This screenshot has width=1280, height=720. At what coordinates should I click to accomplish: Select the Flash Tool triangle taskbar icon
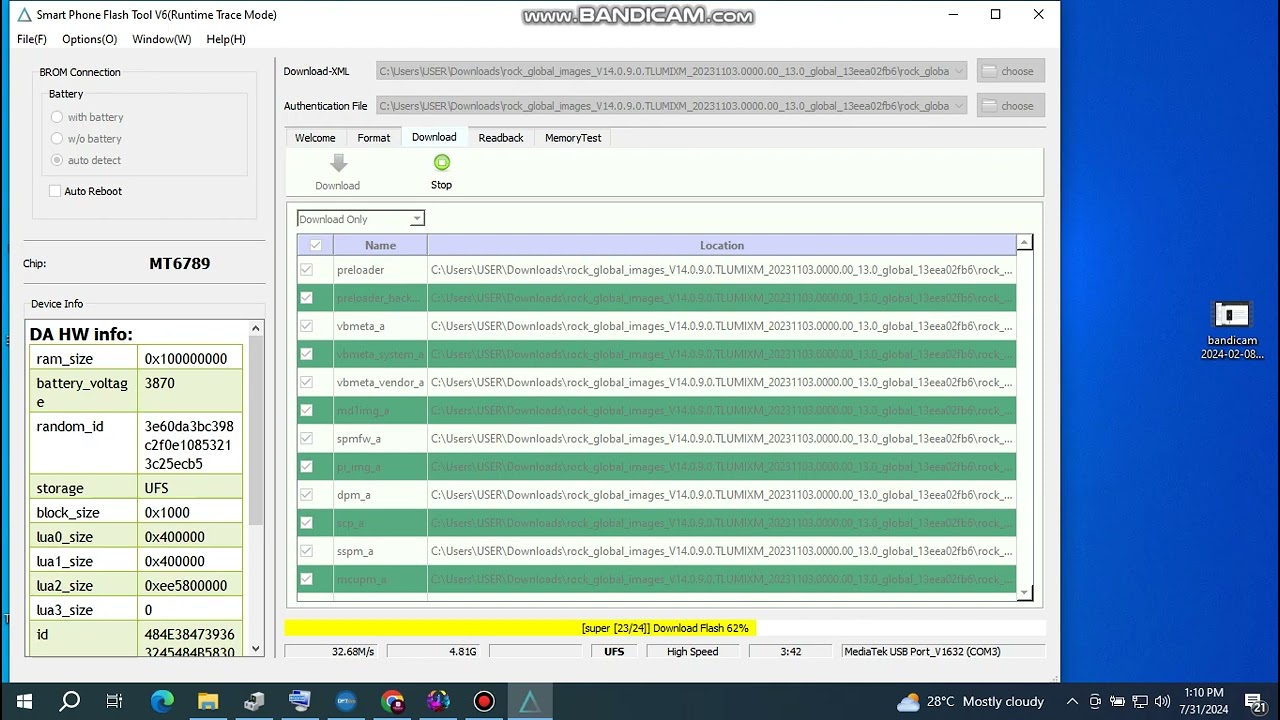click(530, 701)
